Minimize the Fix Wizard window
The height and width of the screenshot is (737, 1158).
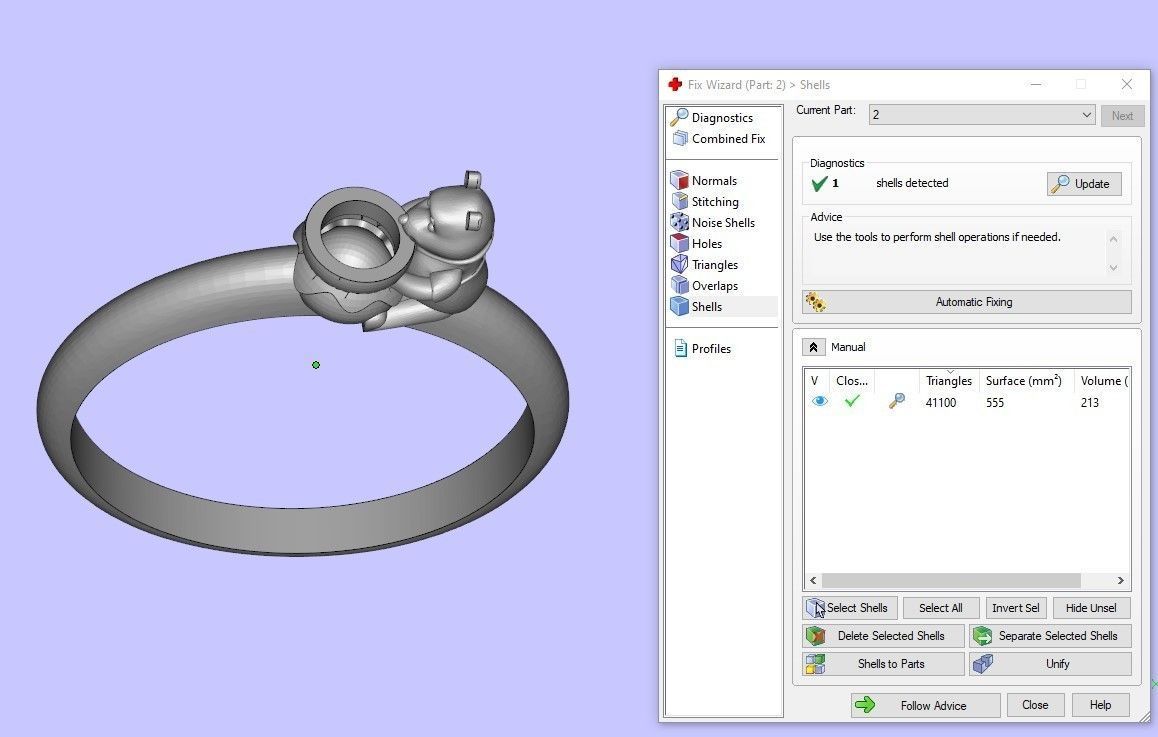tap(1036, 84)
